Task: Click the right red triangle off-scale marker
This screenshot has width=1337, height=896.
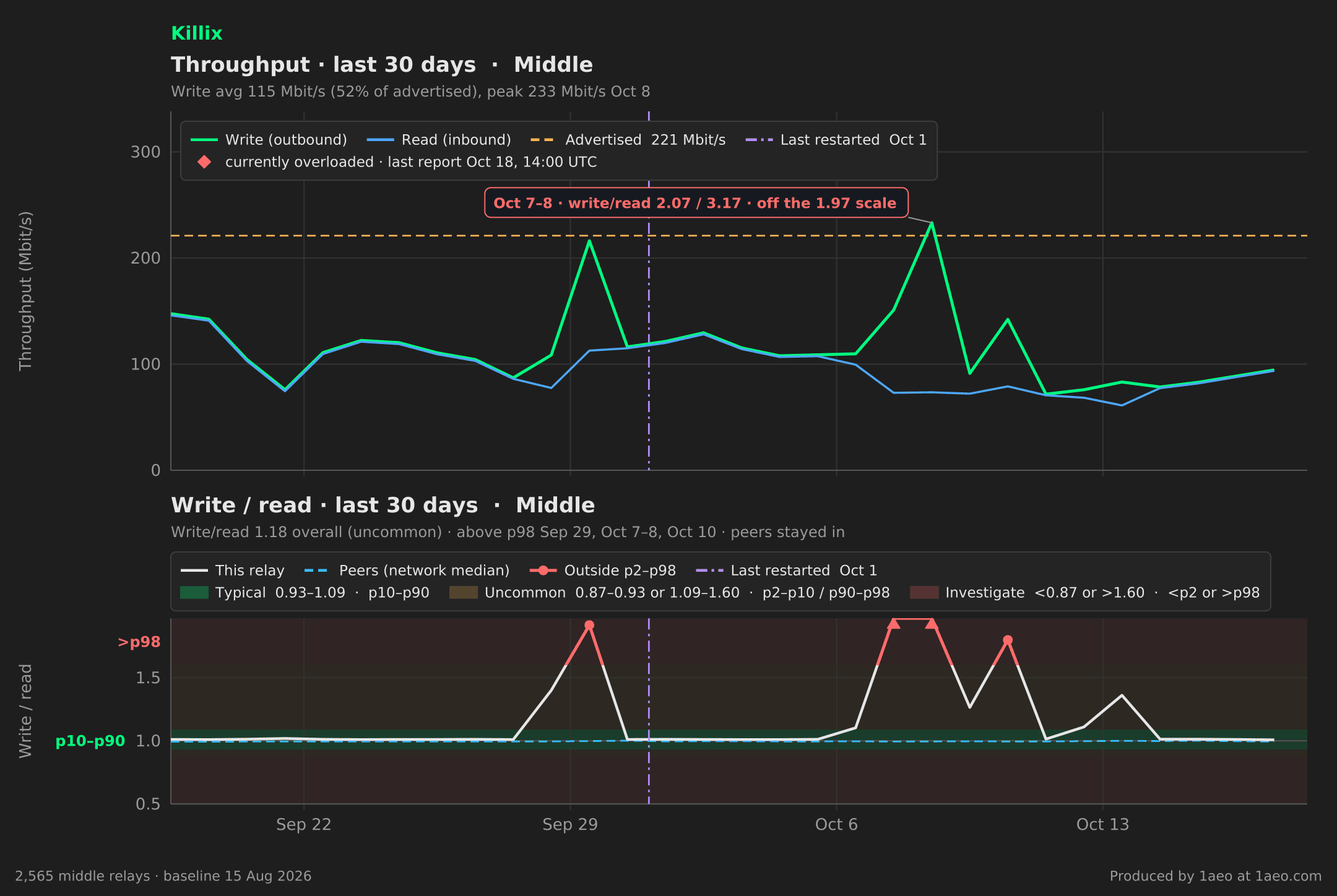Action: click(932, 623)
